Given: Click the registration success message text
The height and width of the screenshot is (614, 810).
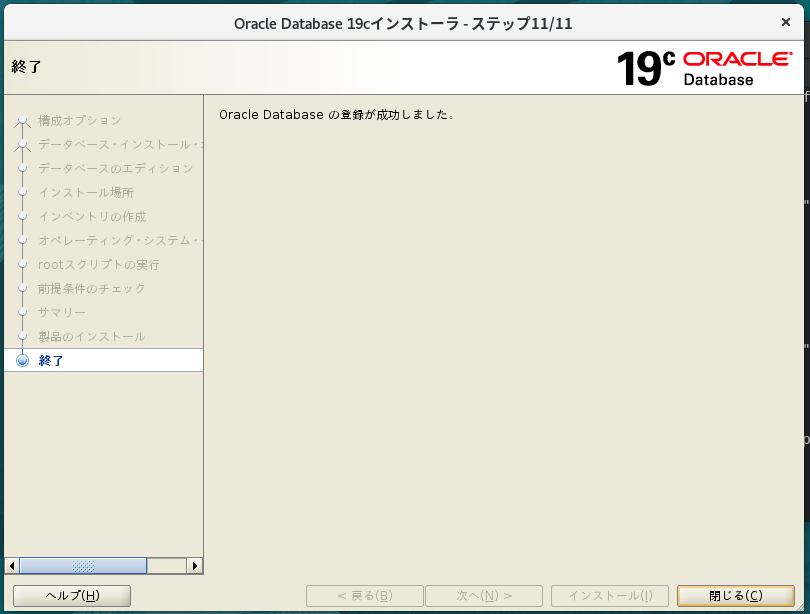Looking at the screenshot, I should [337, 115].
